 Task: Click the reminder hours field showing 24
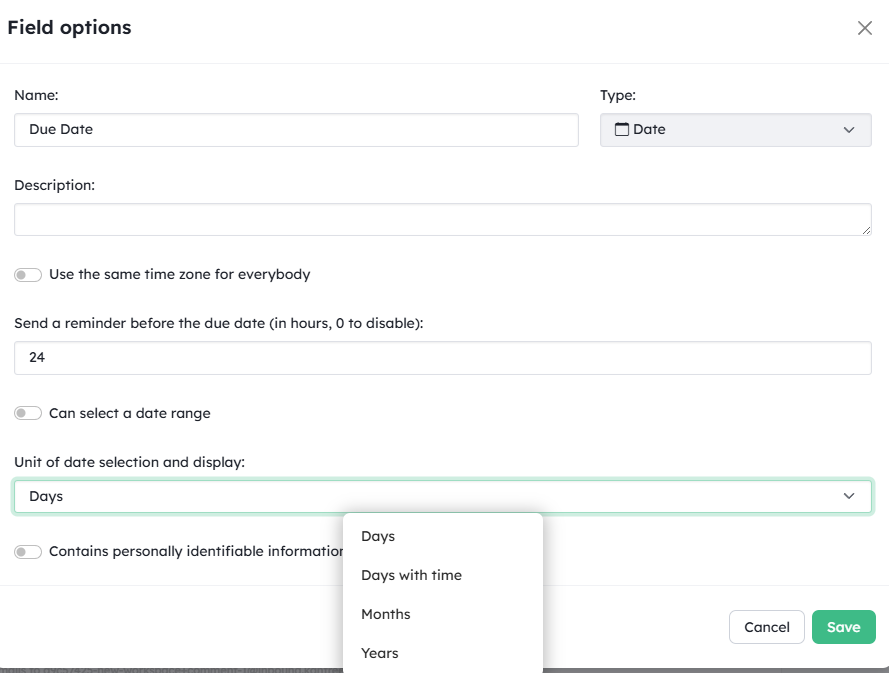[x=443, y=358]
